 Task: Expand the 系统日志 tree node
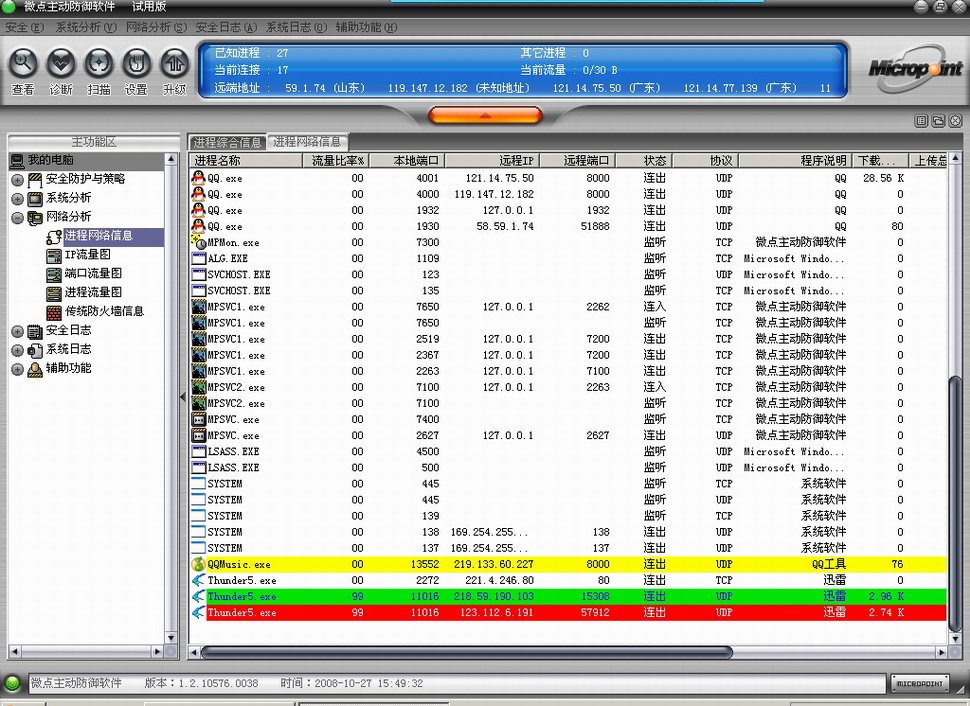click(17, 351)
